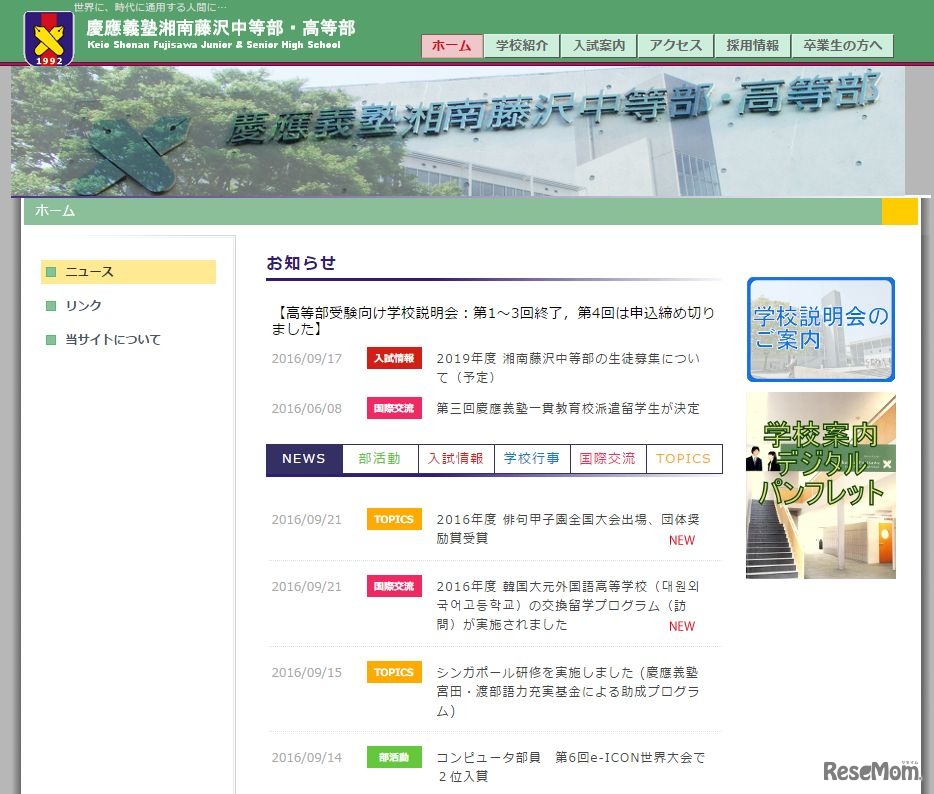Viewport: 934px width, 794px height.
Task: Click the pink 国際交流 badge on 2016/06/08 news
Action: pyautogui.click(x=394, y=408)
